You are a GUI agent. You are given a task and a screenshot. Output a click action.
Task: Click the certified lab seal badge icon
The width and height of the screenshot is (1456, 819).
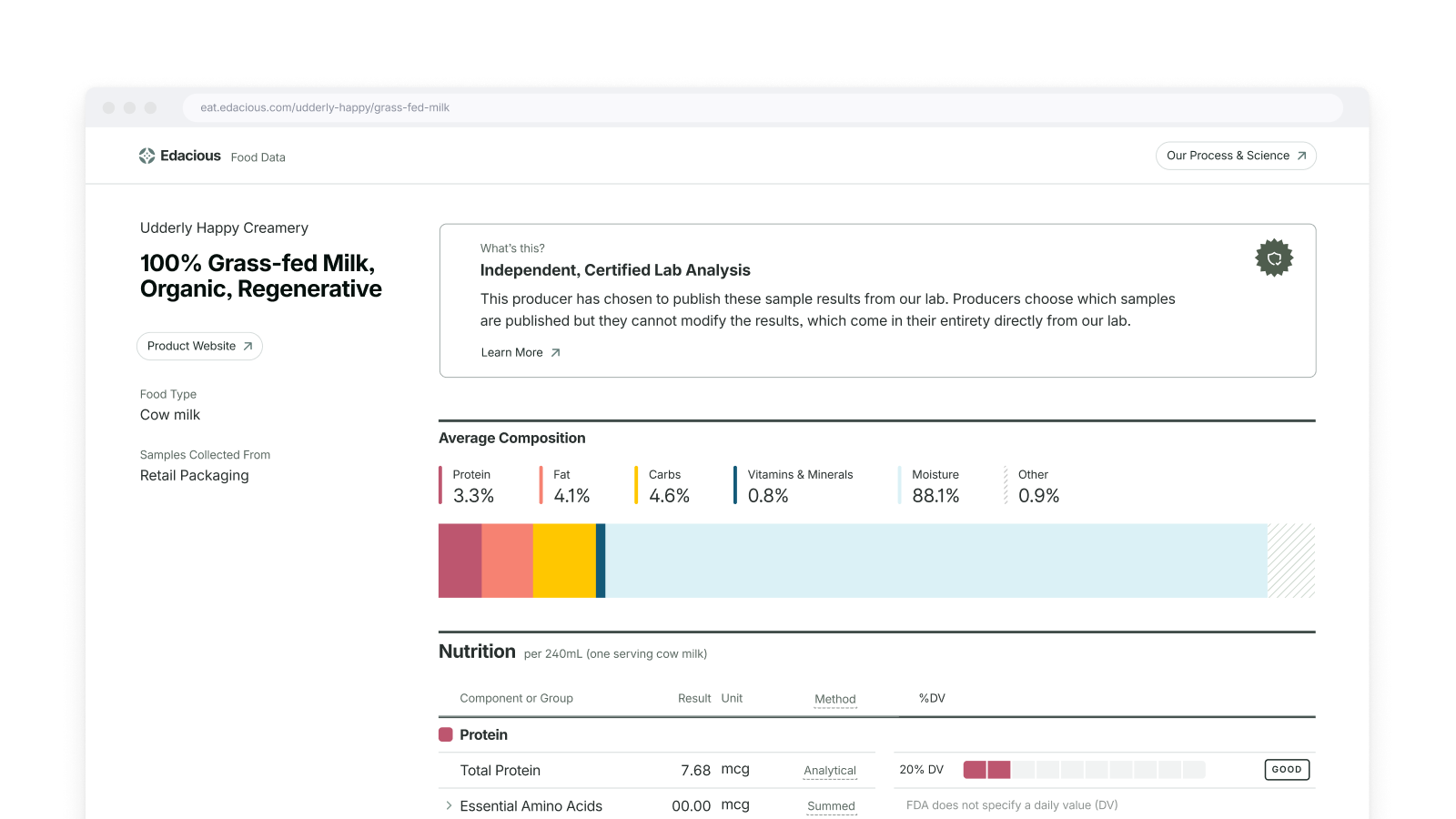1274,258
